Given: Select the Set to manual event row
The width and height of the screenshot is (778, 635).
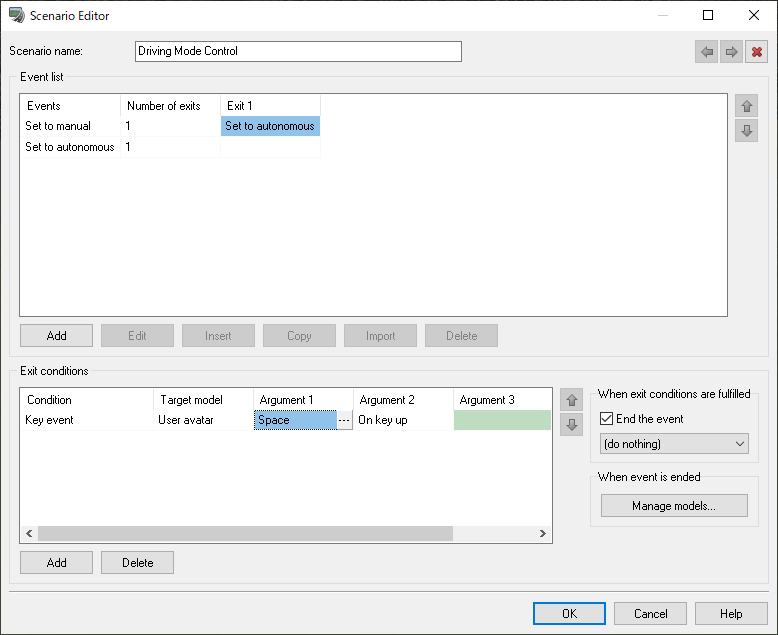Looking at the screenshot, I should coord(70,126).
